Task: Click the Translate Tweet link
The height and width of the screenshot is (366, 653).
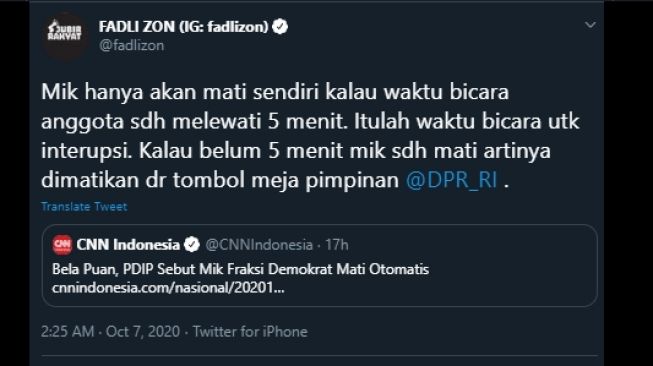Action: point(84,207)
